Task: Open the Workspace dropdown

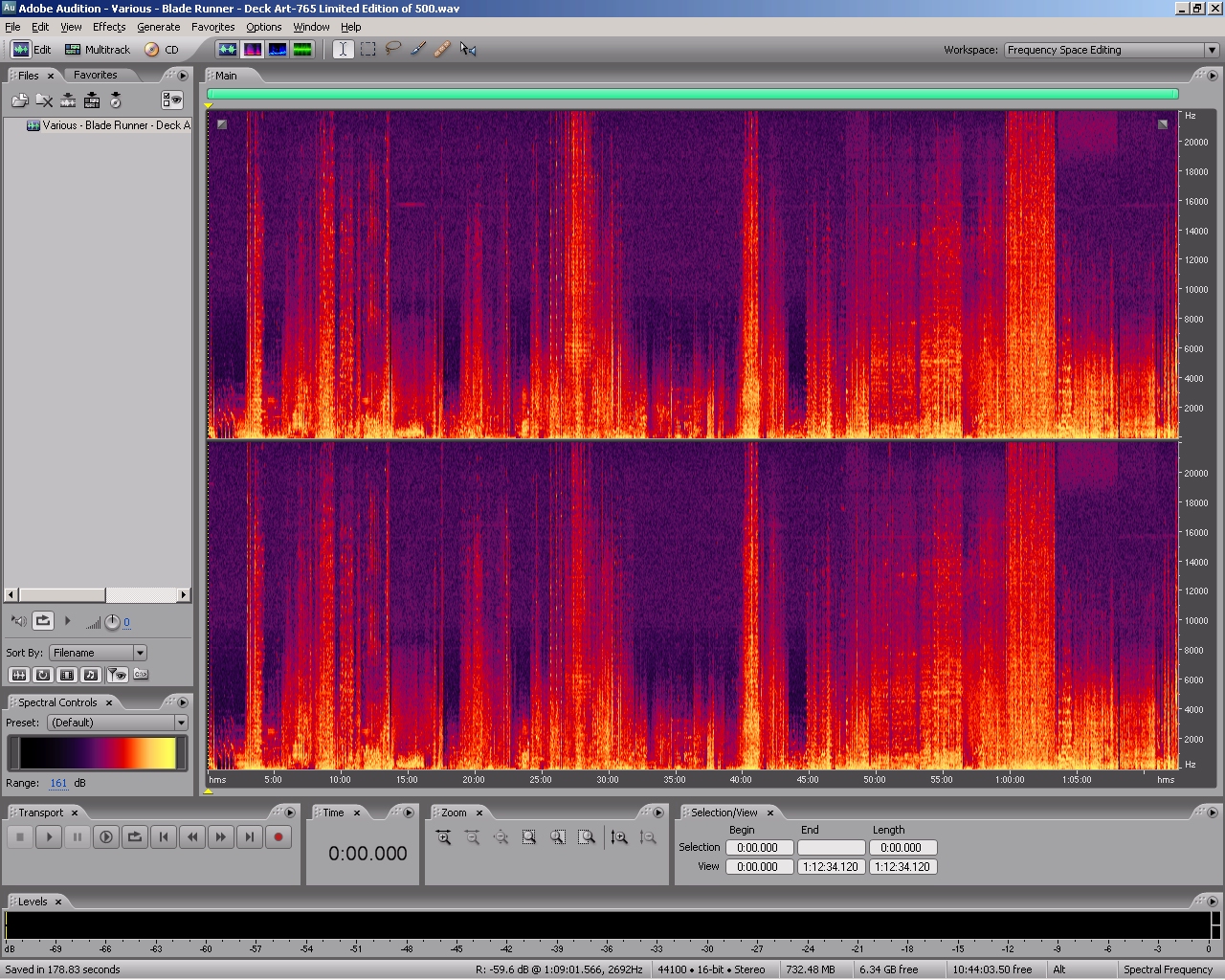Action: pyautogui.click(x=1111, y=50)
